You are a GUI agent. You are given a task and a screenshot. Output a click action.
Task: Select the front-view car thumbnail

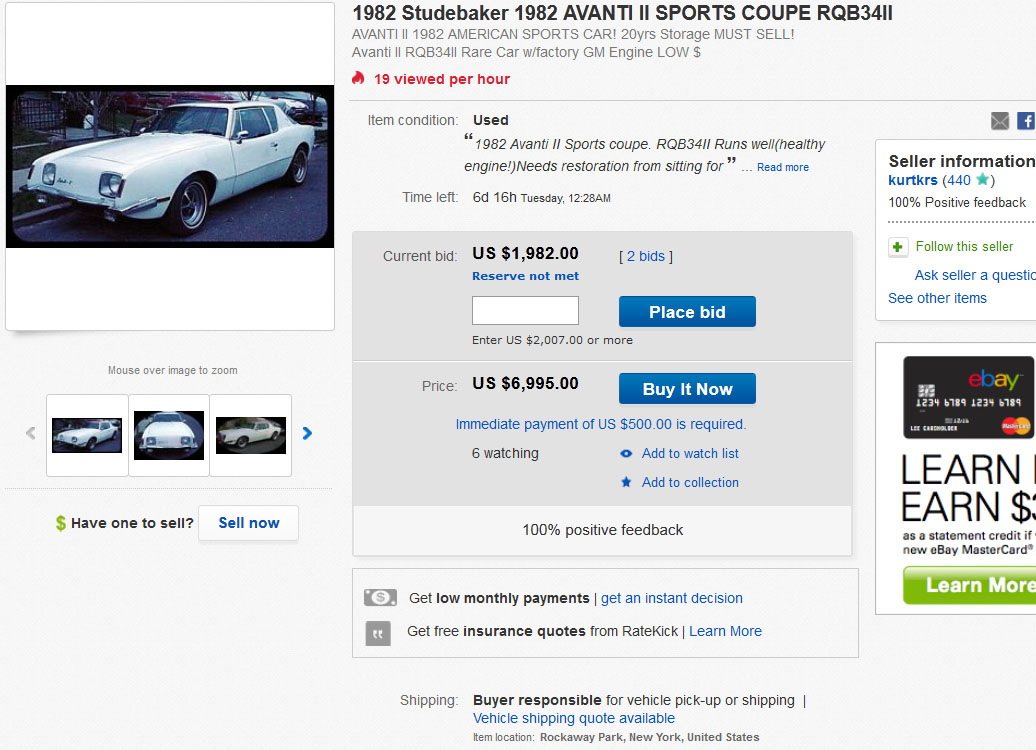(x=169, y=435)
